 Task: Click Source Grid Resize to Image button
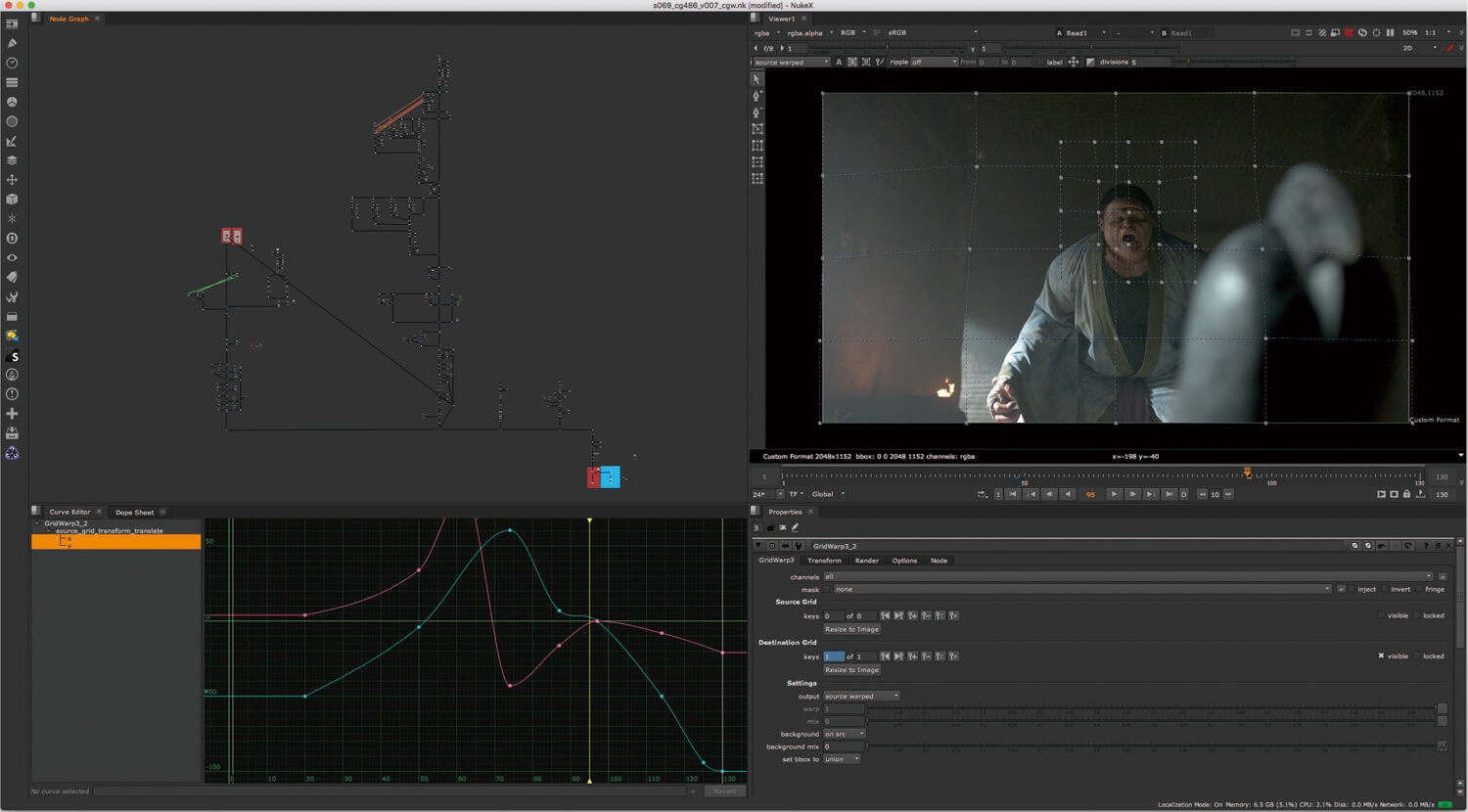click(x=851, y=629)
